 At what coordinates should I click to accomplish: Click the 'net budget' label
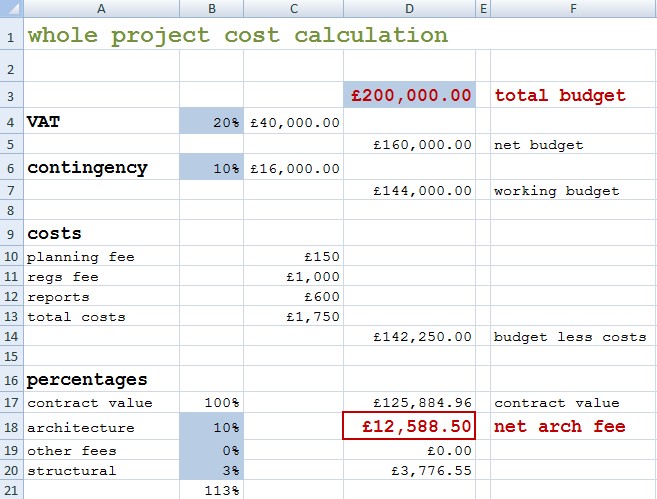click(x=538, y=145)
